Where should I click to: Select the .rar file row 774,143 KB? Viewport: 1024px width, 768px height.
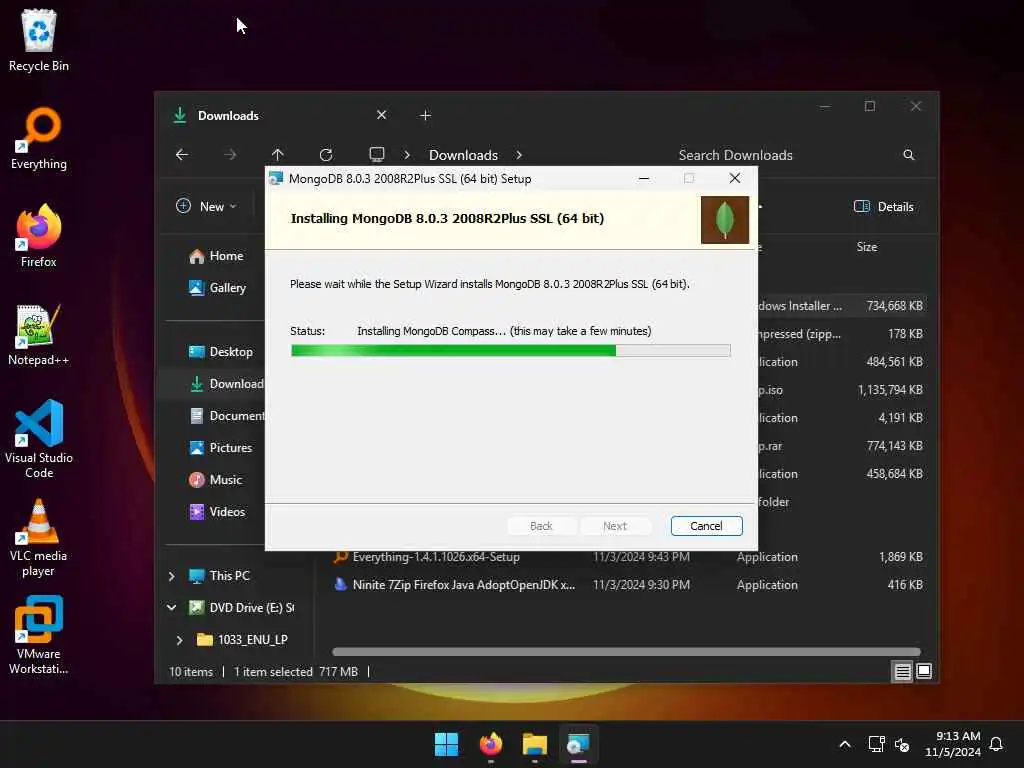(x=842, y=446)
